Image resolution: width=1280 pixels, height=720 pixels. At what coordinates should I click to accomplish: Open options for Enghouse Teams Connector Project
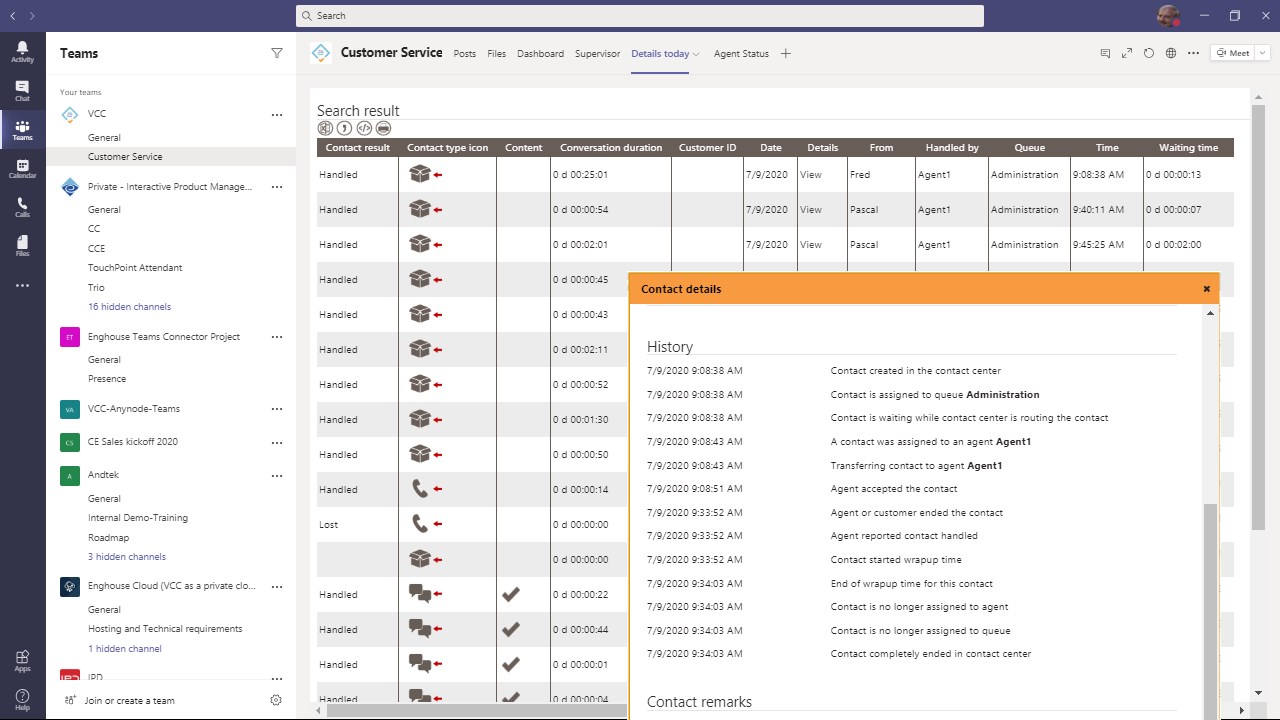[x=277, y=337]
